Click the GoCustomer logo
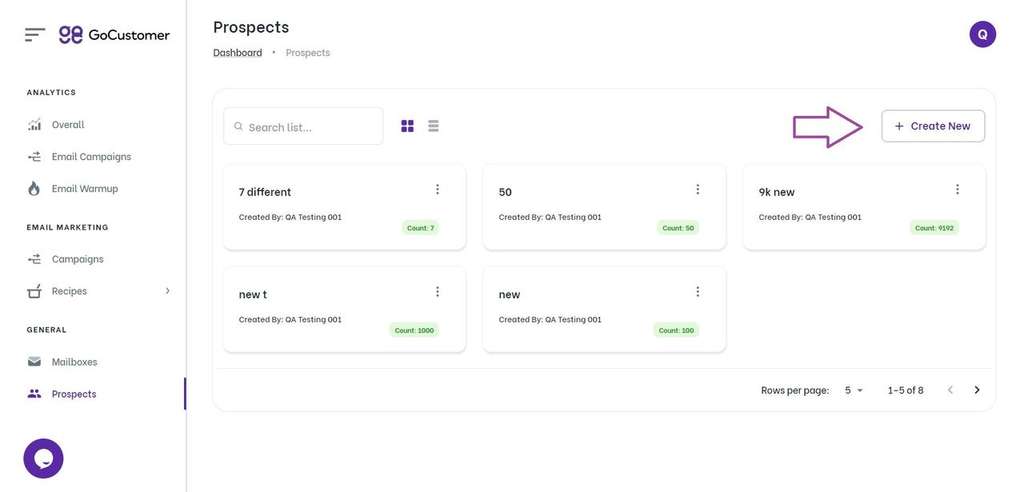 [x=114, y=35]
